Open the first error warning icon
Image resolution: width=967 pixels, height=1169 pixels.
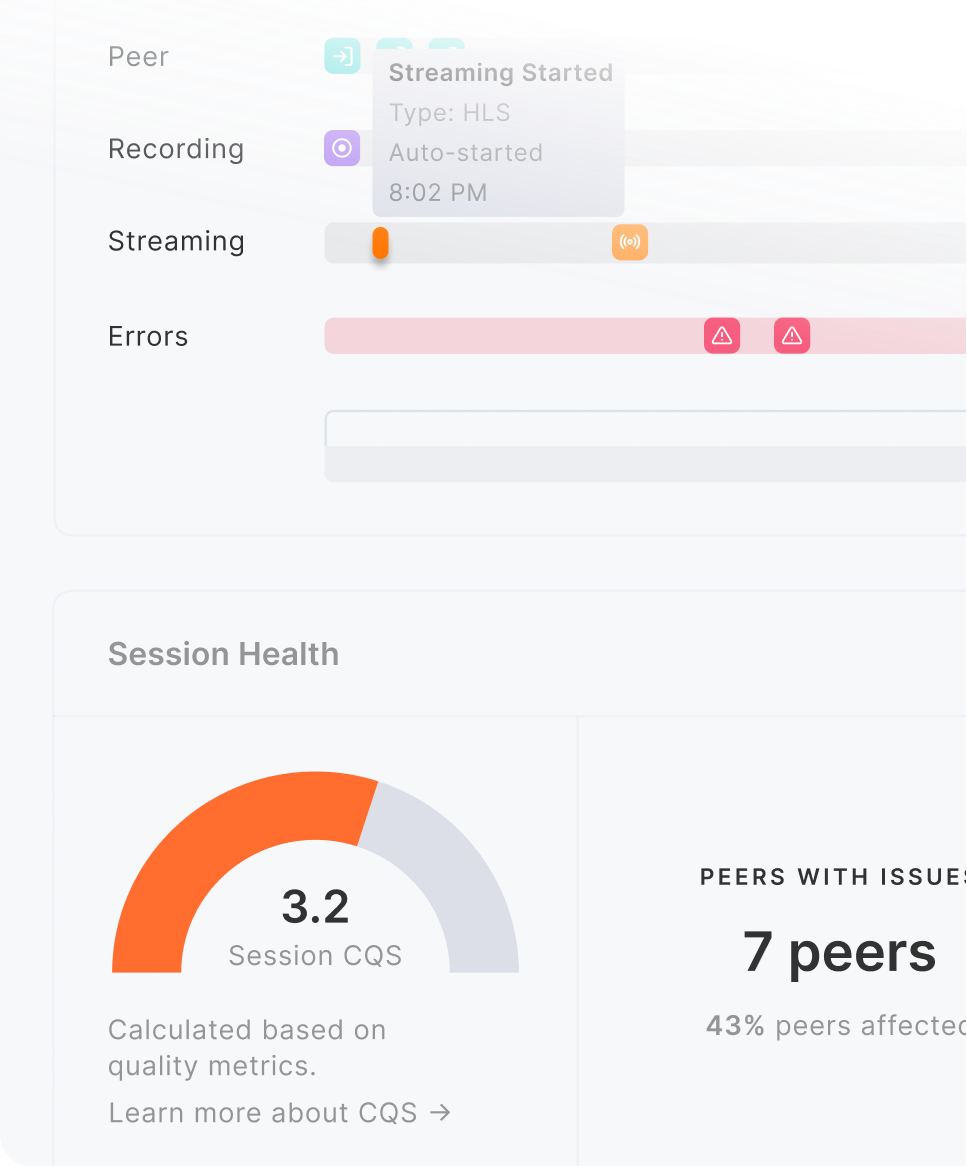tap(722, 336)
